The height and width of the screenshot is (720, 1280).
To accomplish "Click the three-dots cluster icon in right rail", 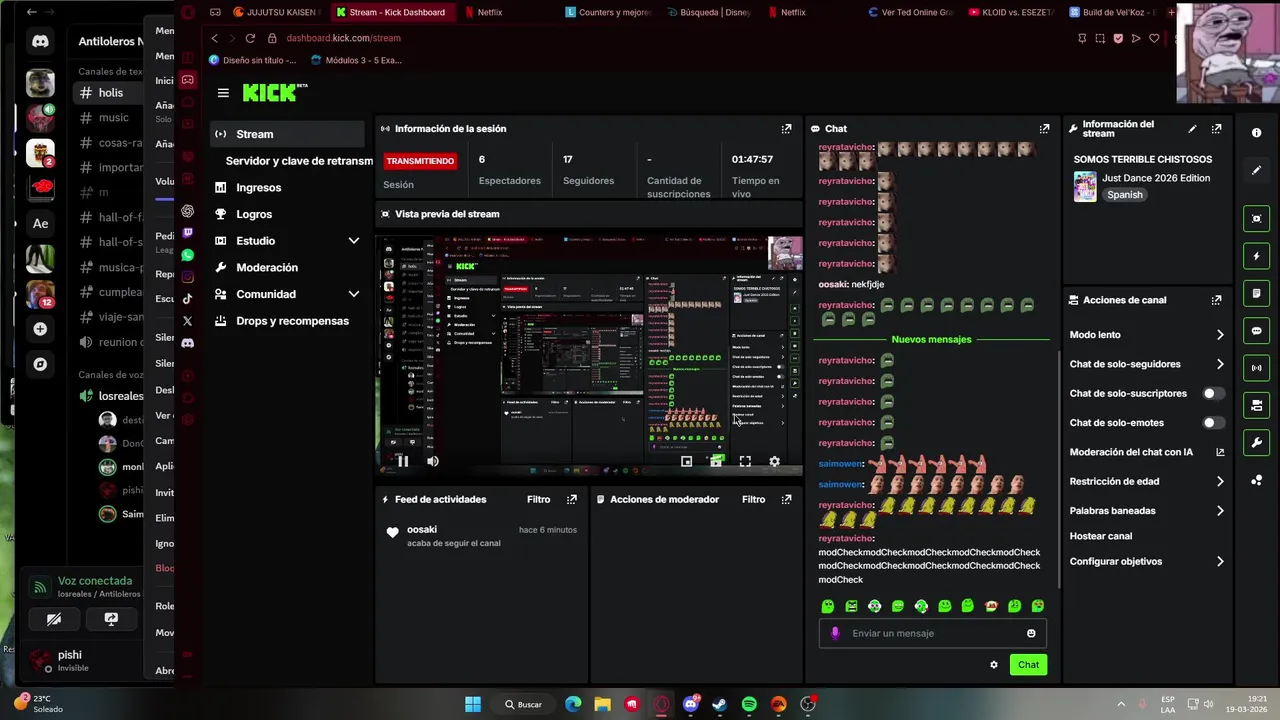I will pos(1256,481).
